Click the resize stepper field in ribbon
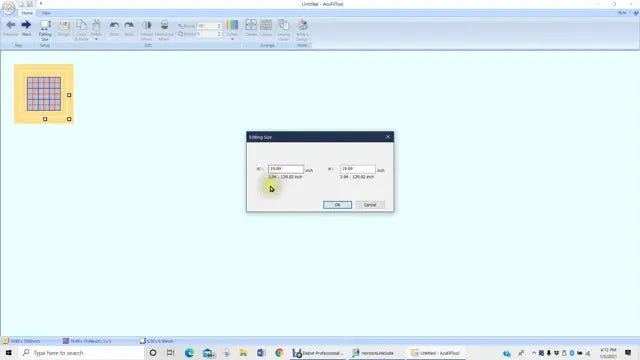The image size is (640, 360). (x=209, y=26)
